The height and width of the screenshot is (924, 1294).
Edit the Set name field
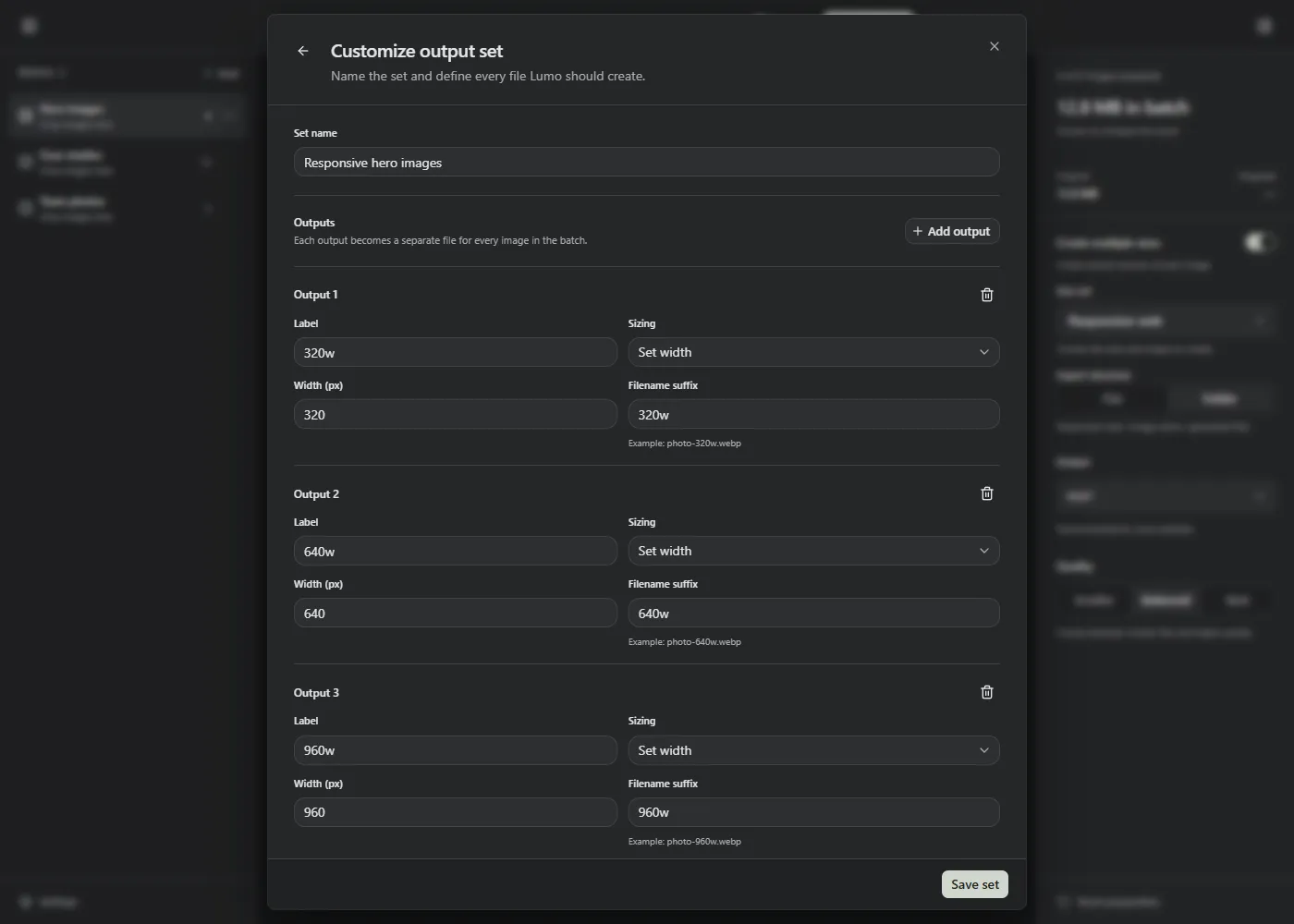click(647, 162)
